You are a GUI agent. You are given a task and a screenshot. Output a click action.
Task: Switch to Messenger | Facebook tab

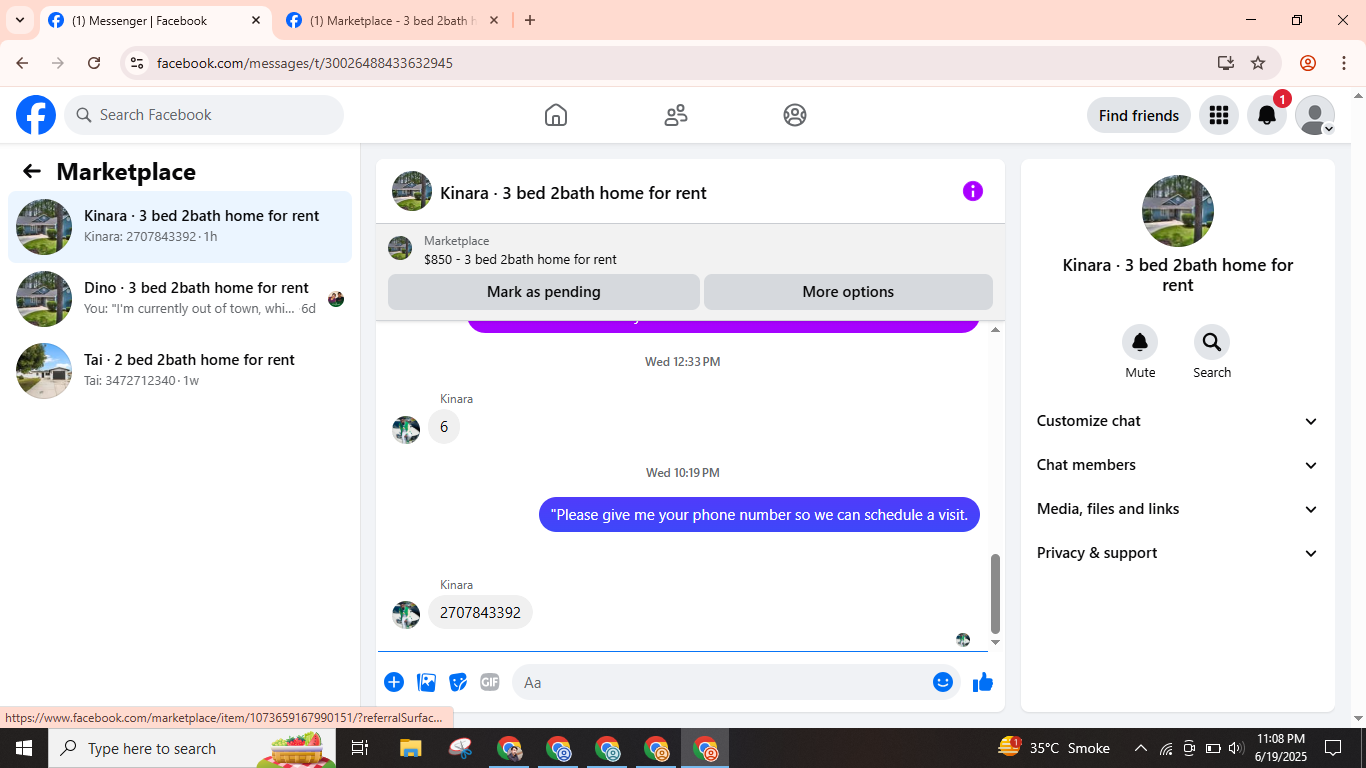[156, 21]
